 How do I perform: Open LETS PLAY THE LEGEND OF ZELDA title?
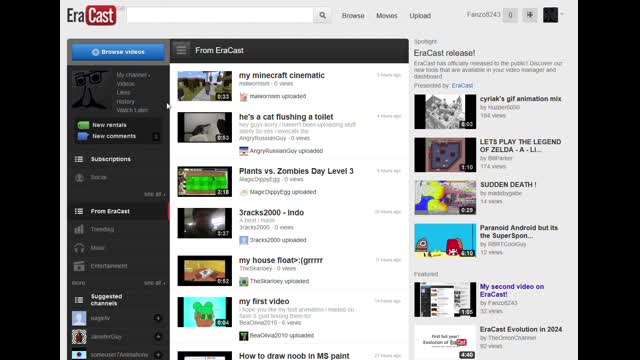point(520,146)
